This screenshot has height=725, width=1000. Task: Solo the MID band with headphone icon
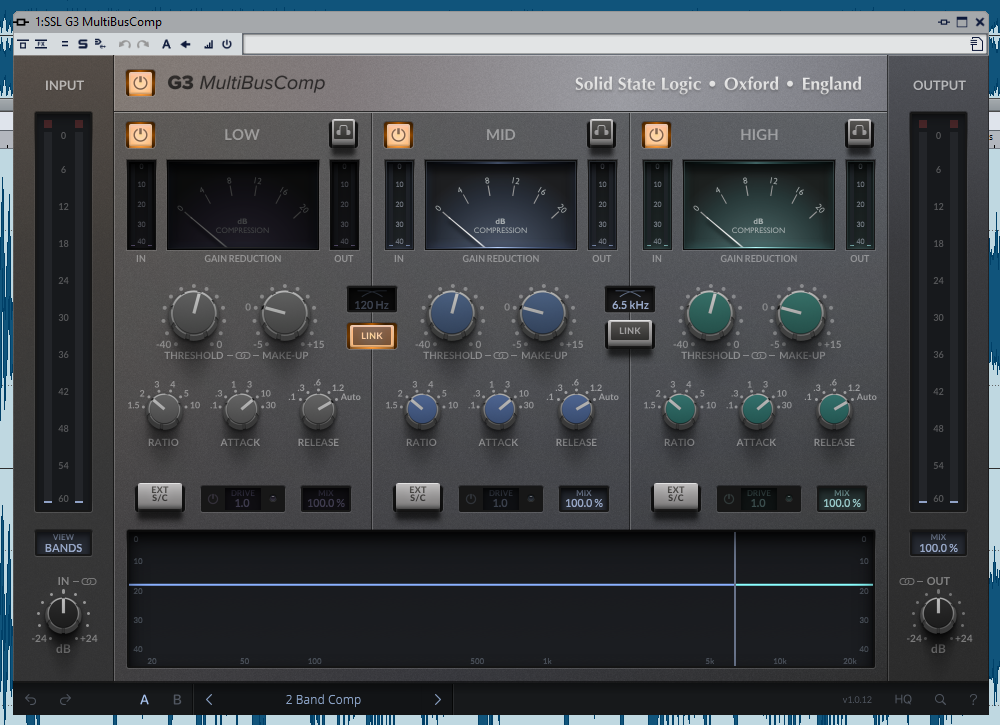tap(601, 132)
